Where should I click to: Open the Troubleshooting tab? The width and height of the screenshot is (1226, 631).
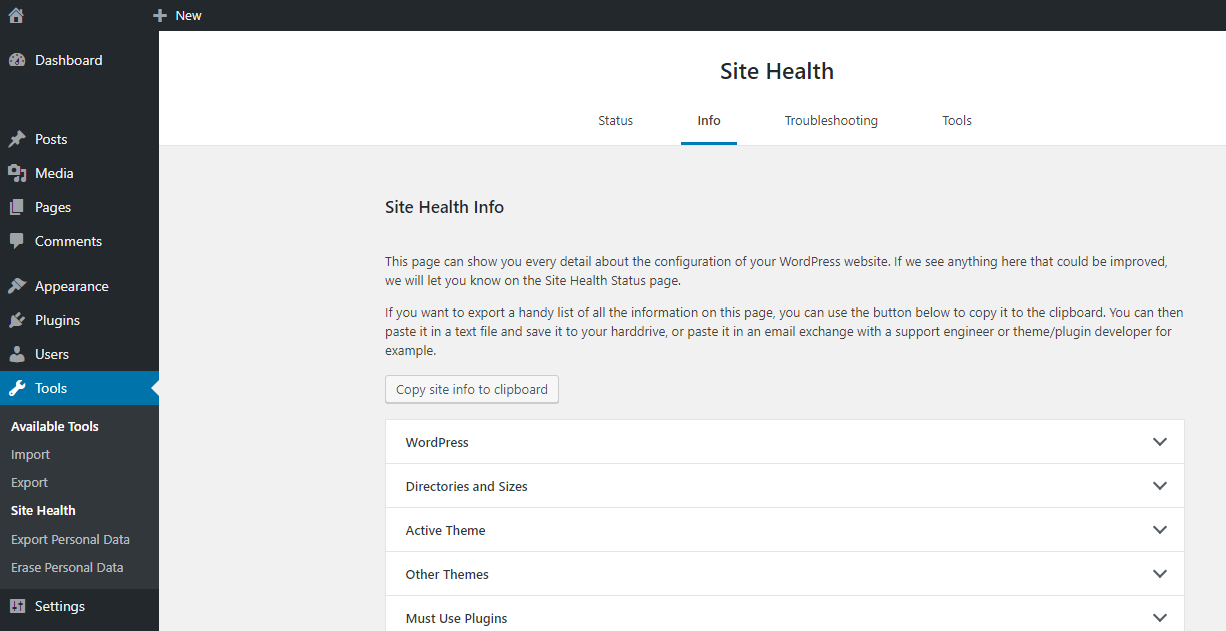point(831,120)
